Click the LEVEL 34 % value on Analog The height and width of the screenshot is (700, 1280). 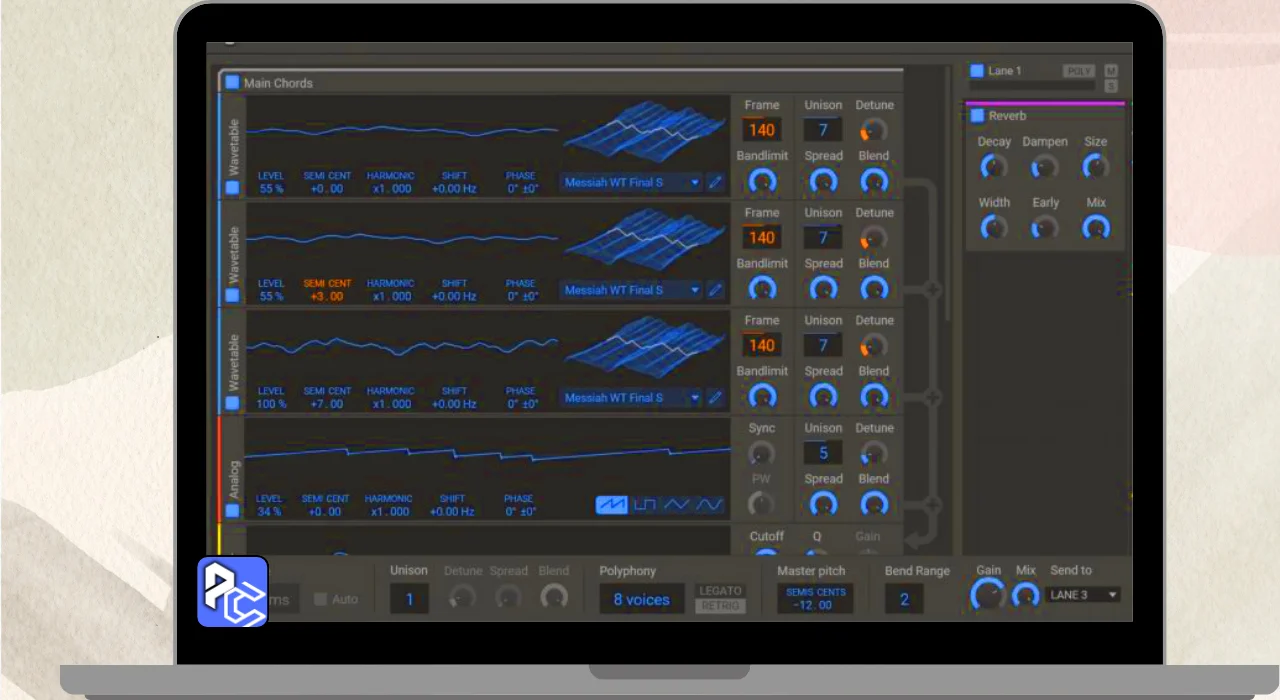[x=270, y=511]
